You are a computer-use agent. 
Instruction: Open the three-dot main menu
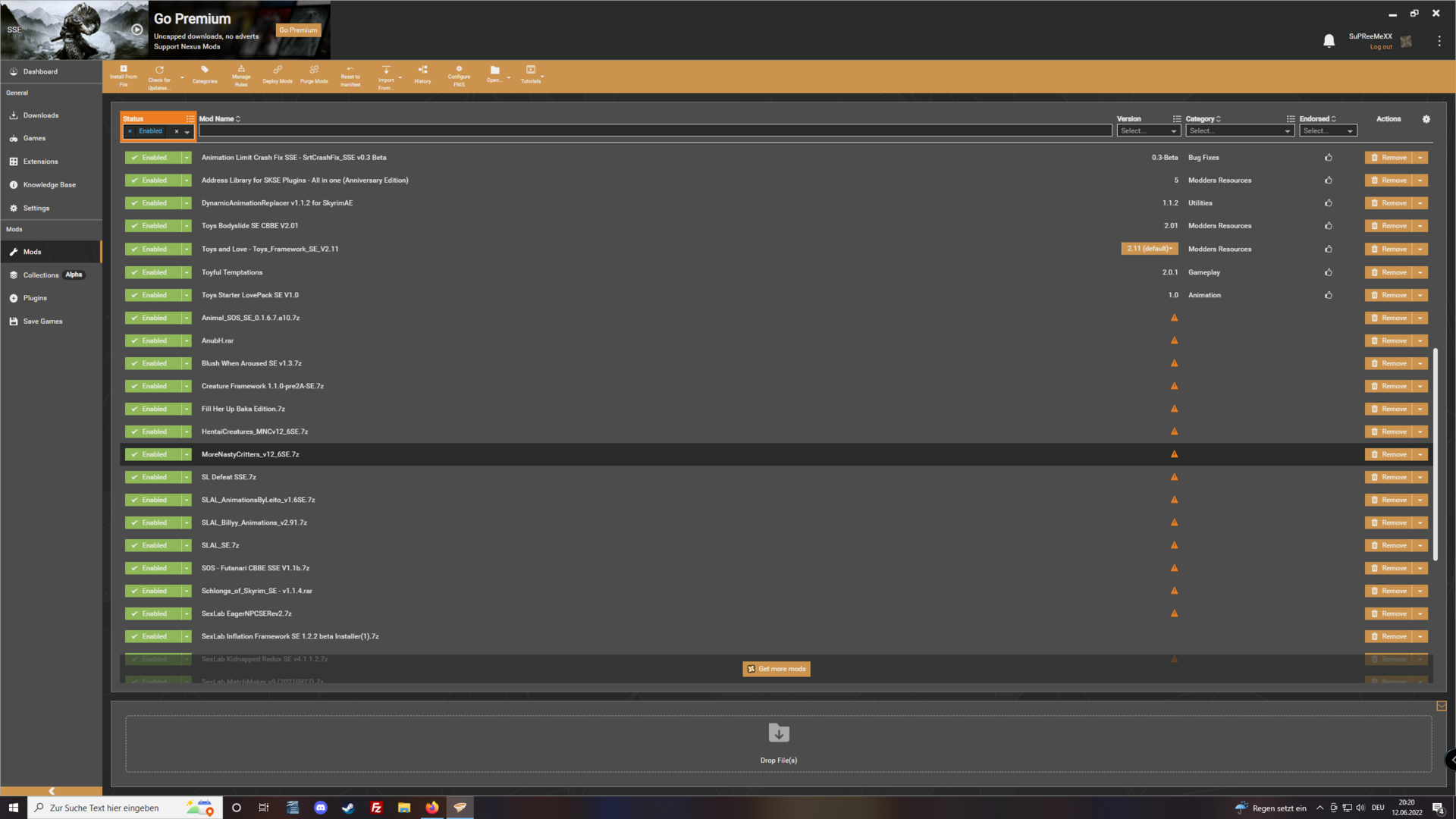[x=1439, y=41]
